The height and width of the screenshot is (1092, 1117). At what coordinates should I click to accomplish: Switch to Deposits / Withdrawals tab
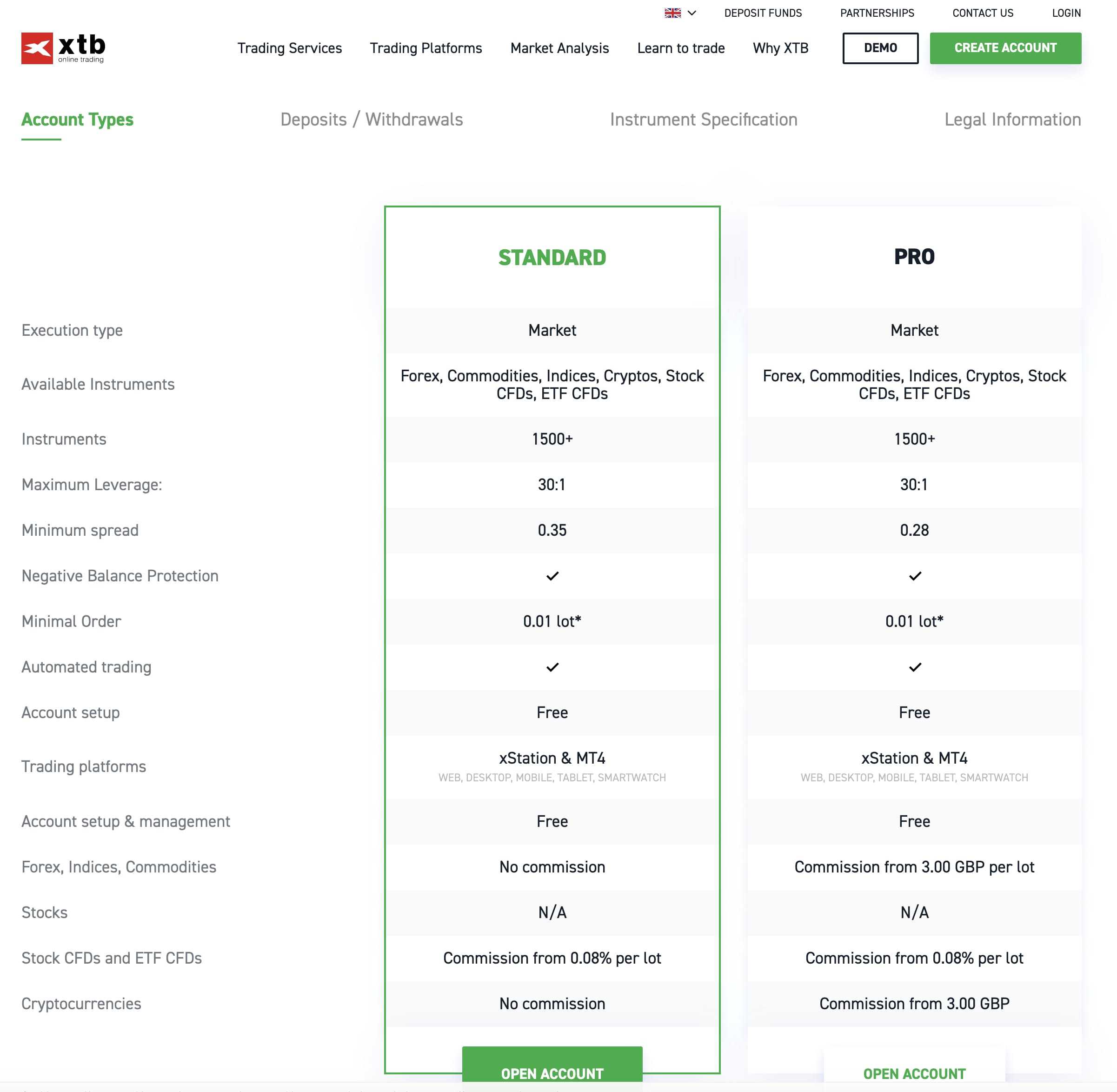point(372,120)
